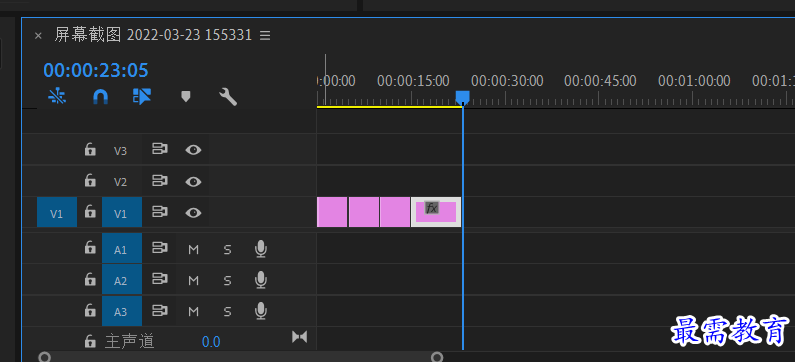The image size is (795, 362).
Task: Click the timeline horizontal scroll bar
Action: click(241, 357)
